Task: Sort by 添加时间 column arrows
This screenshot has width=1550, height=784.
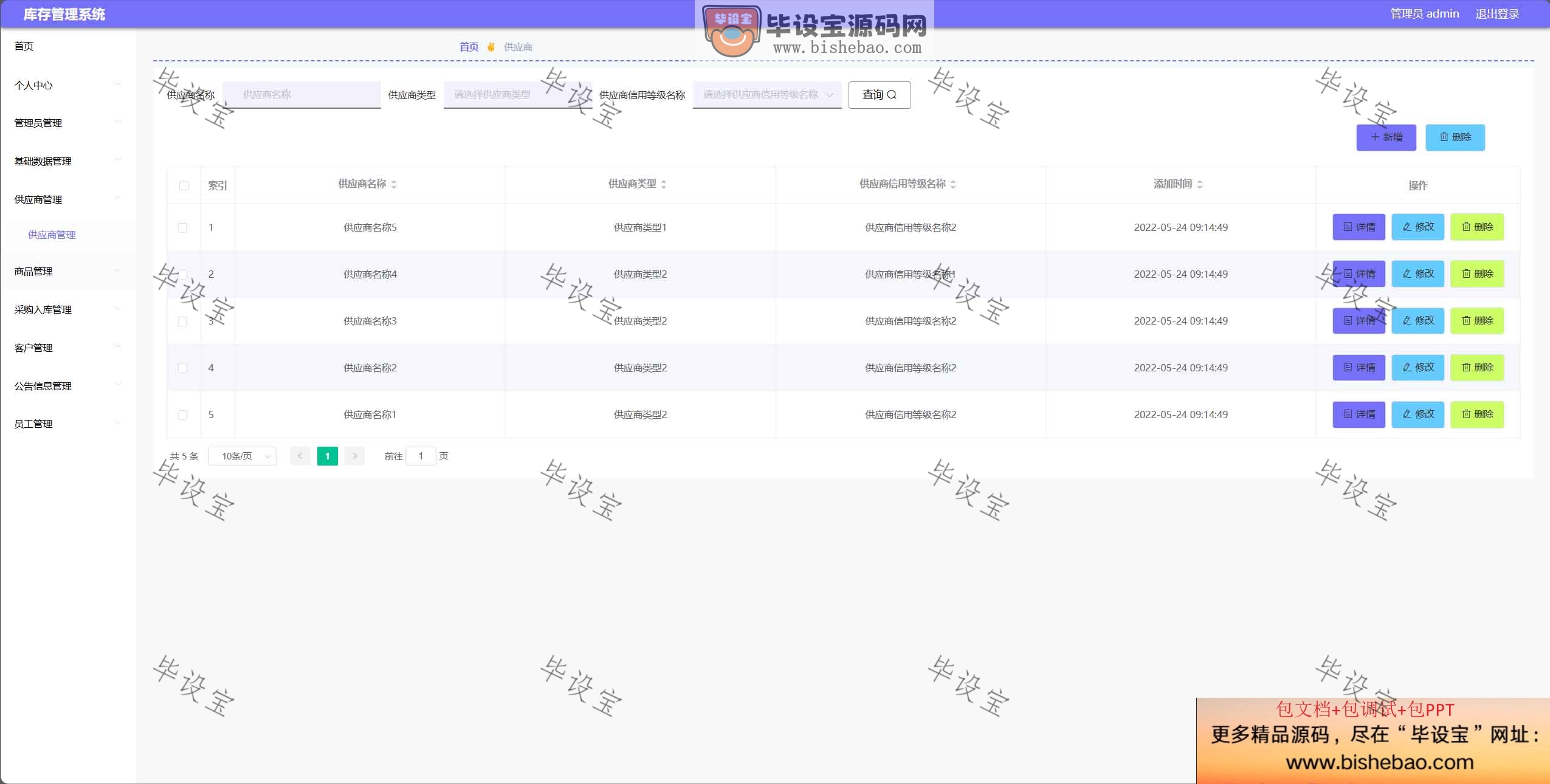Action: coord(1200,184)
